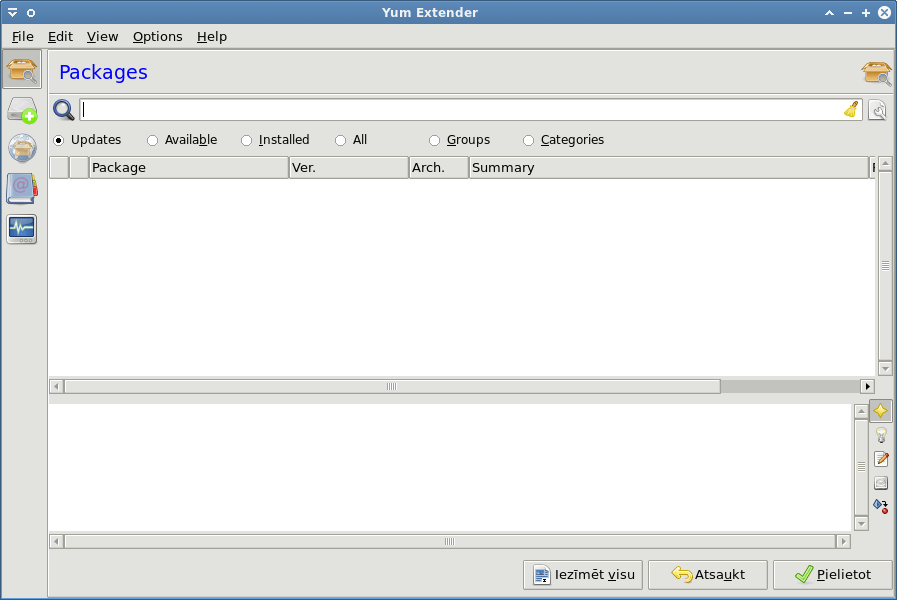
Task: Show package description star icon
Action: 881,411
